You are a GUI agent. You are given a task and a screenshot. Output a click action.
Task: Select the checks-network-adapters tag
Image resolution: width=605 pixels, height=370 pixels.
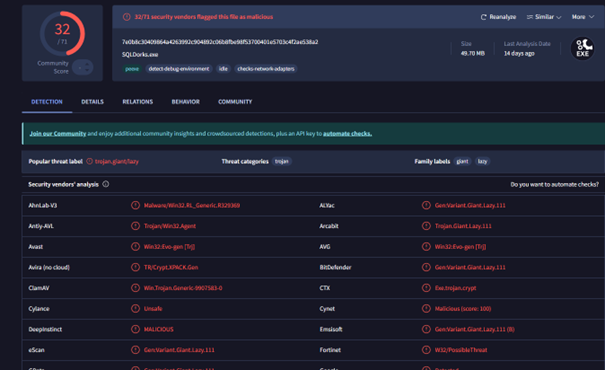[x=266, y=69]
